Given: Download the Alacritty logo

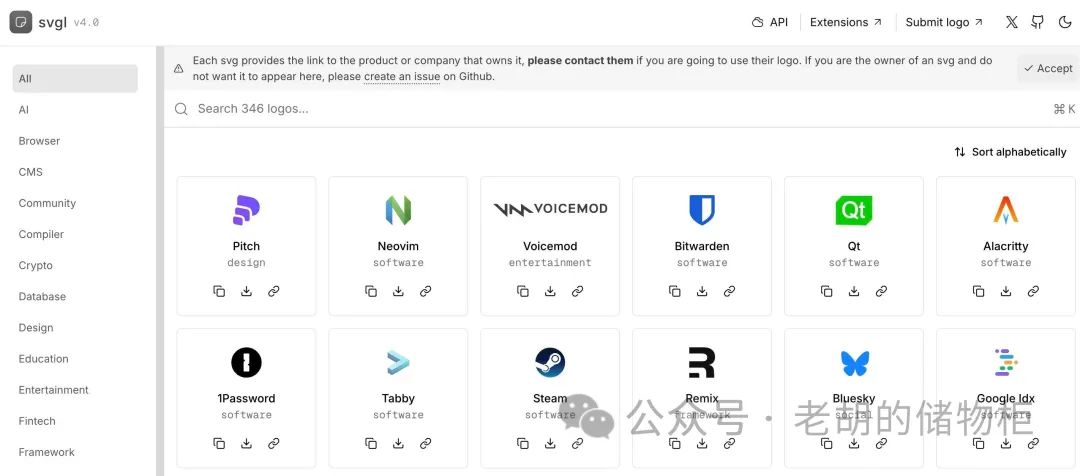Looking at the screenshot, I should click(x=1006, y=291).
